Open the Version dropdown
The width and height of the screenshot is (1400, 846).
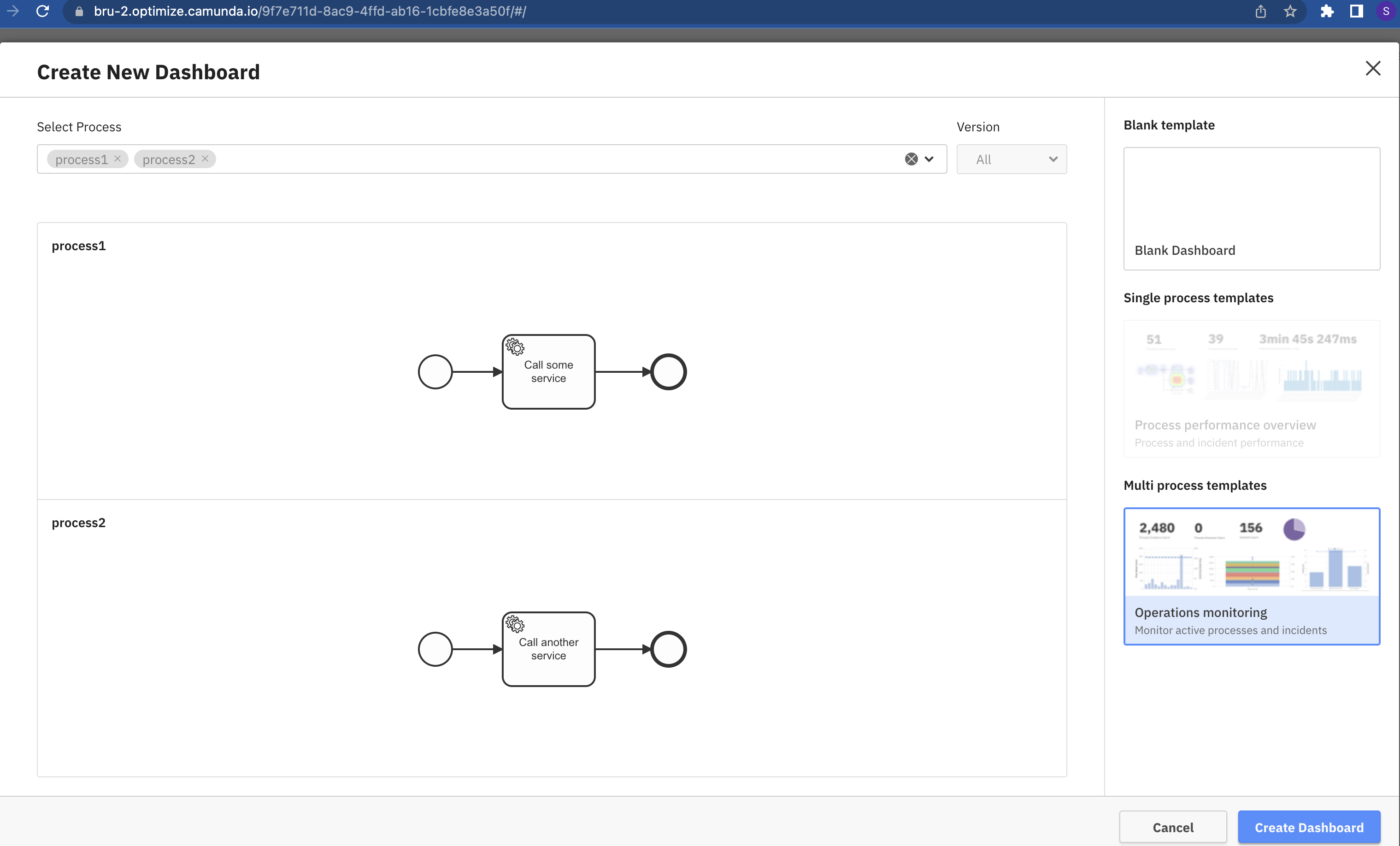click(x=1012, y=159)
